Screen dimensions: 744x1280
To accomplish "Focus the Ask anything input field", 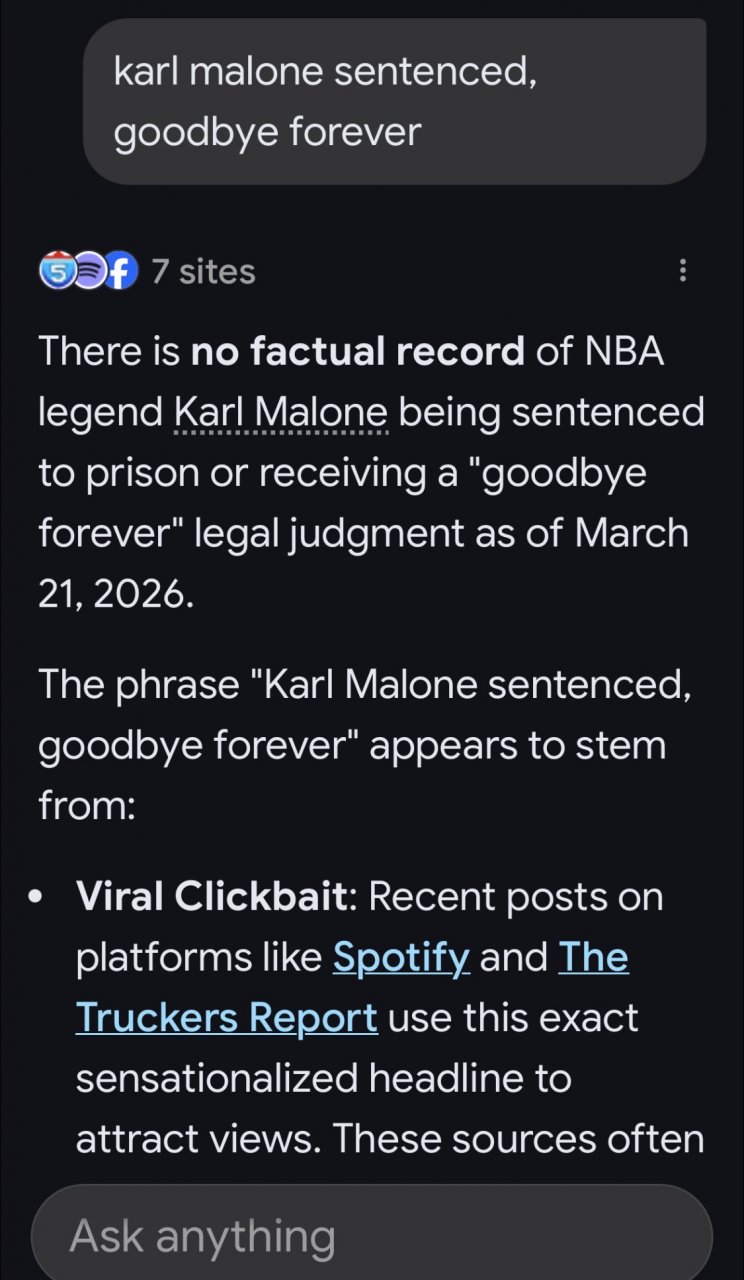I will (x=371, y=1236).
